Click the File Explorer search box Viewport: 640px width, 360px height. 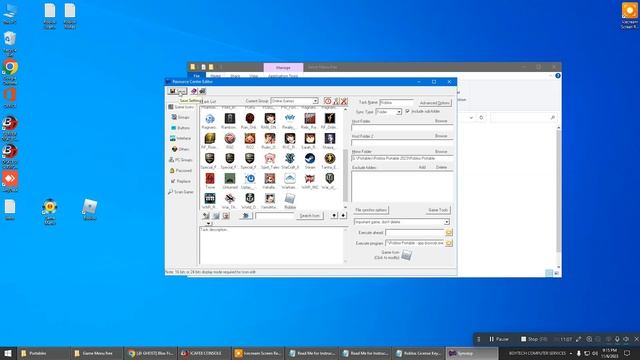coord(524,118)
